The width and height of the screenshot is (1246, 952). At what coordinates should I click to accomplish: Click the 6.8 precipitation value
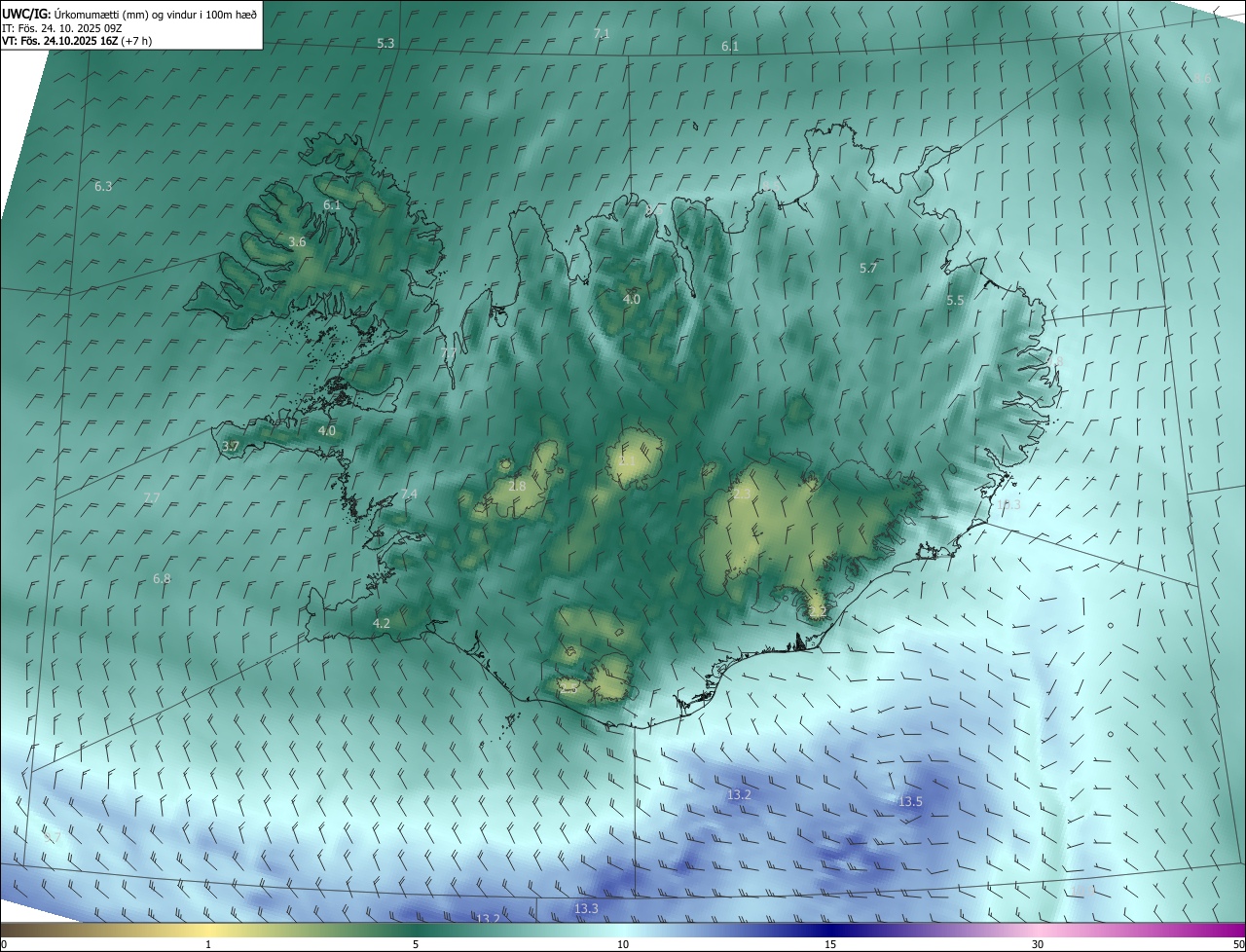pyautogui.click(x=162, y=579)
